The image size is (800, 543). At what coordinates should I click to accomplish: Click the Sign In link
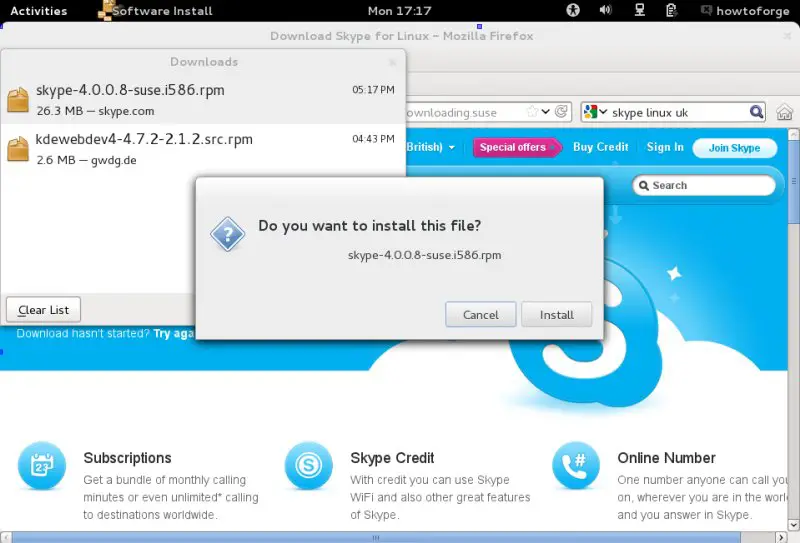pos(665,147)
